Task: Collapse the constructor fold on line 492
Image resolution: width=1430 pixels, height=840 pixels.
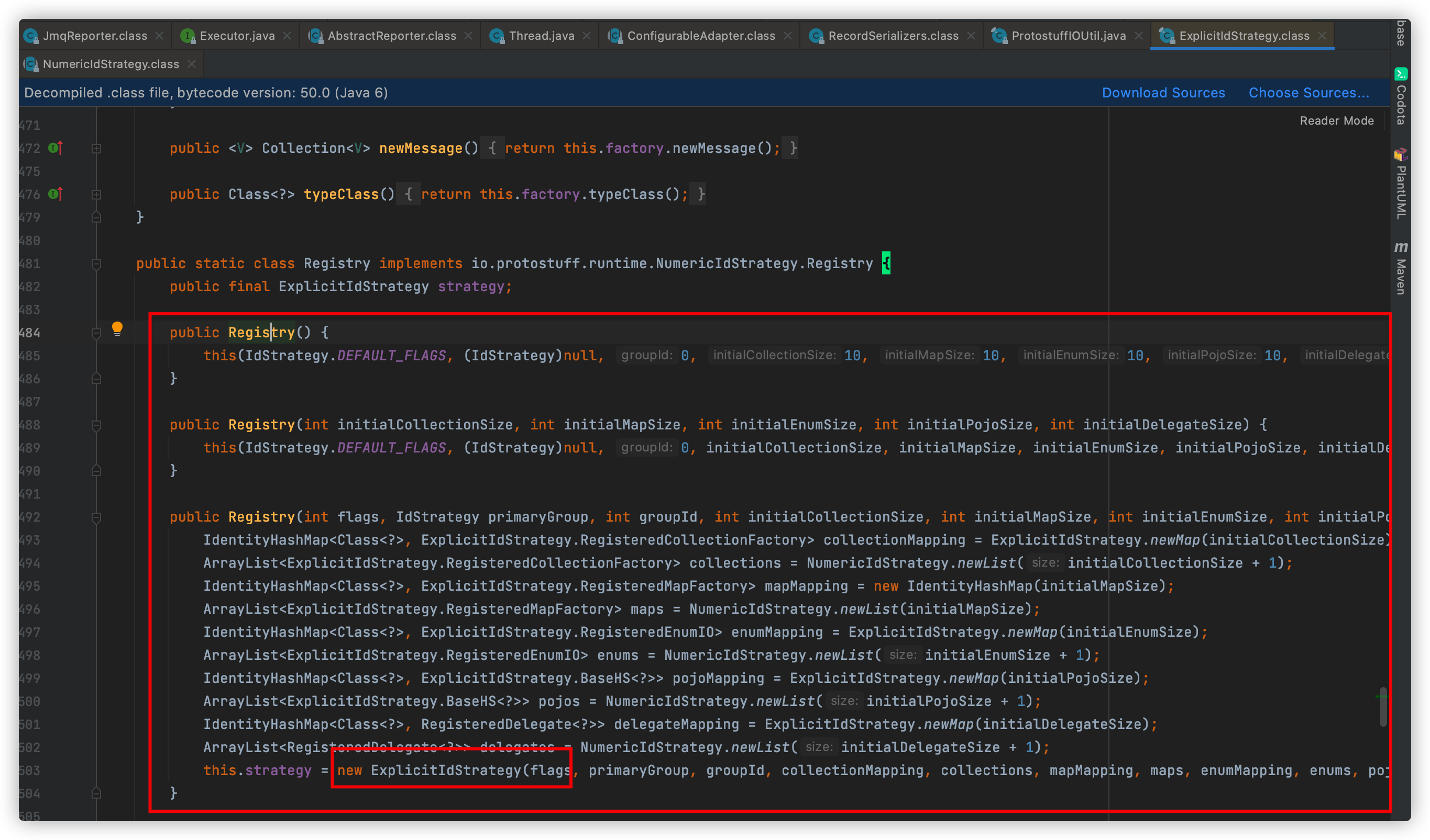Action: coord(96,517)
